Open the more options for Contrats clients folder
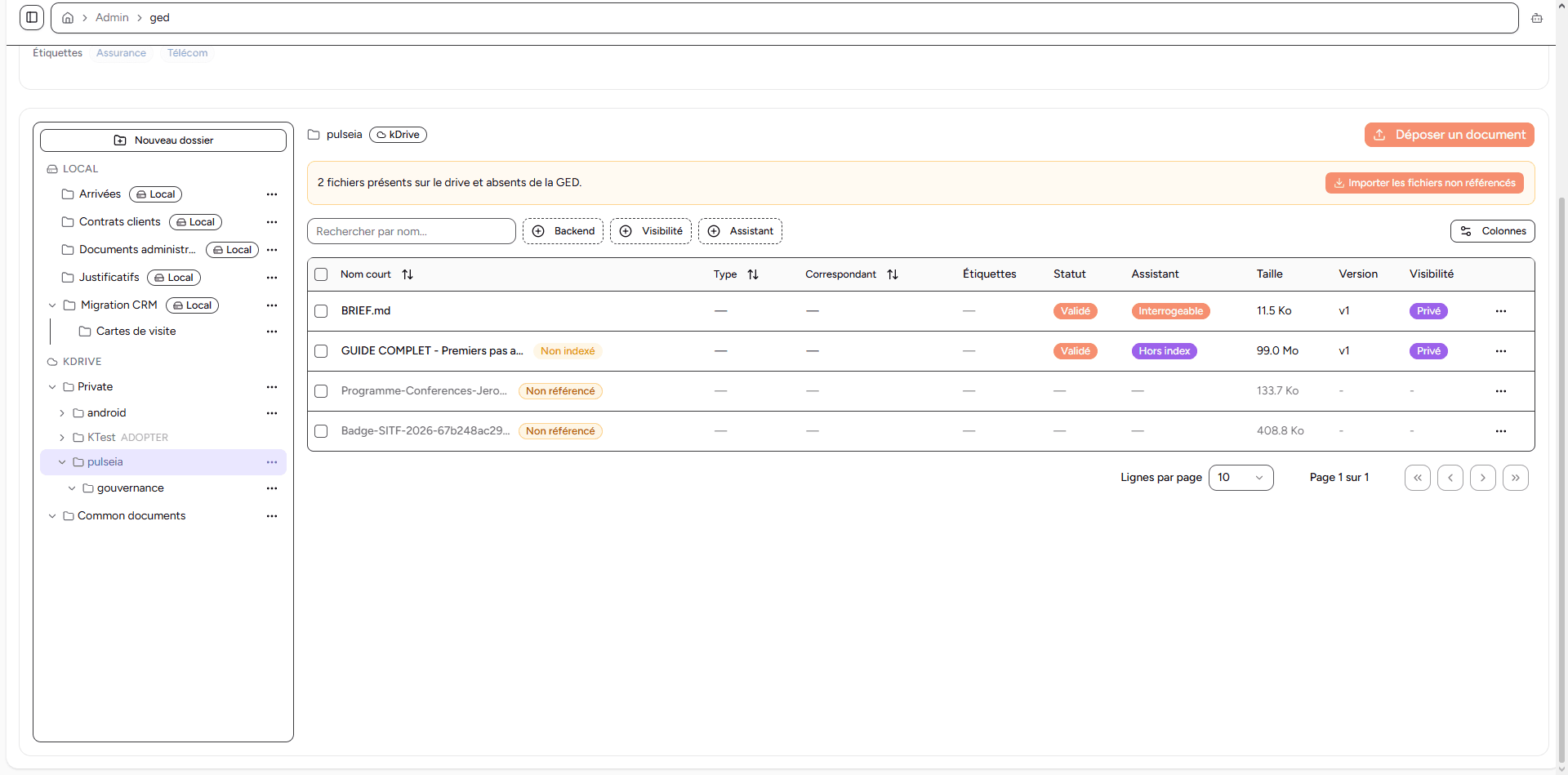The width and height of the screenshot is (1568, 775). (272, 222)
